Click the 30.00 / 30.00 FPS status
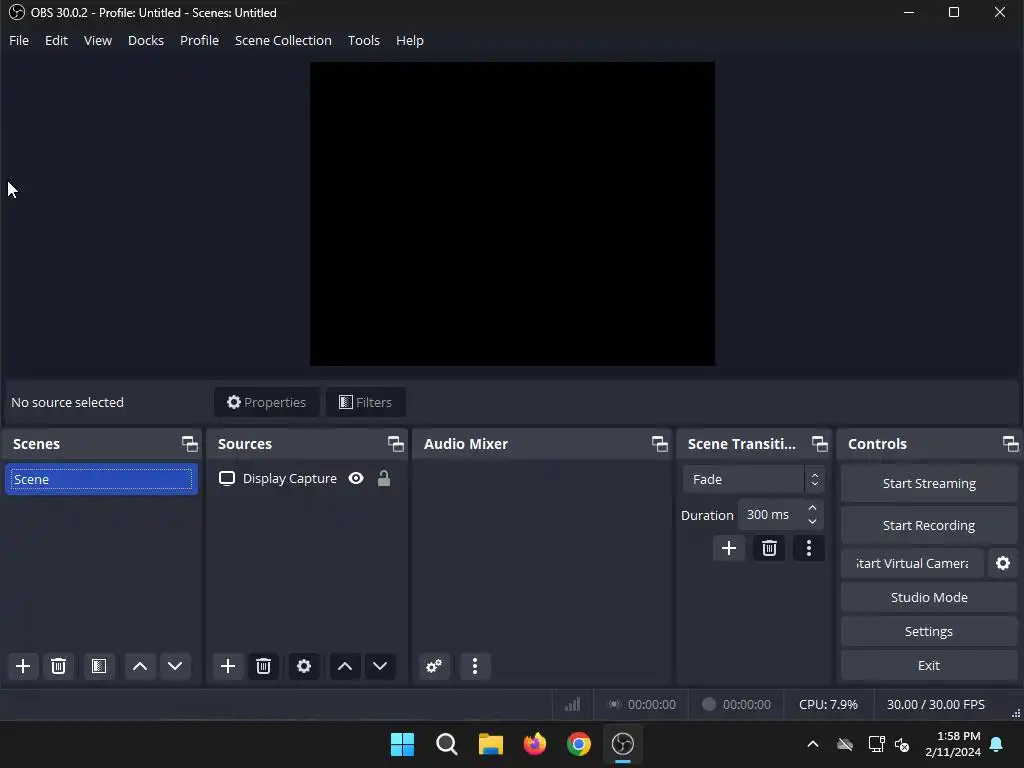 click(x=936, y=705)
